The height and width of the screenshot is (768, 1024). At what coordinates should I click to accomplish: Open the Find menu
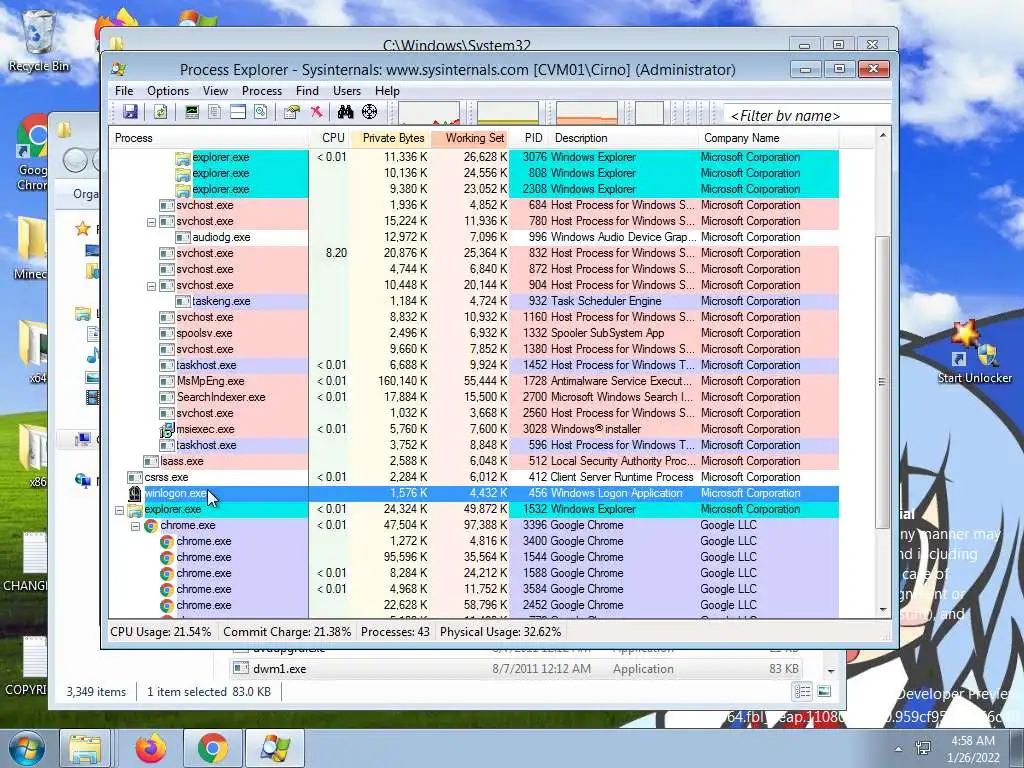(x=307, y=91)
